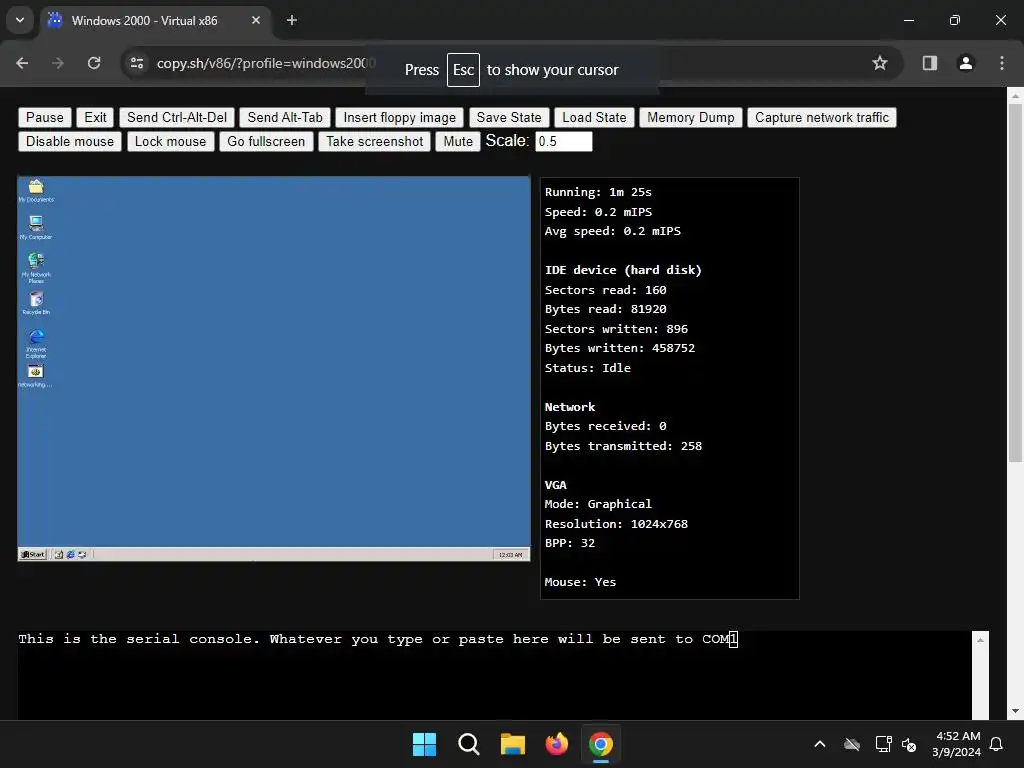1024x768 pixels.
Task: Click the 'Bytes transmitted: 258' text
Action: point(623,446)
